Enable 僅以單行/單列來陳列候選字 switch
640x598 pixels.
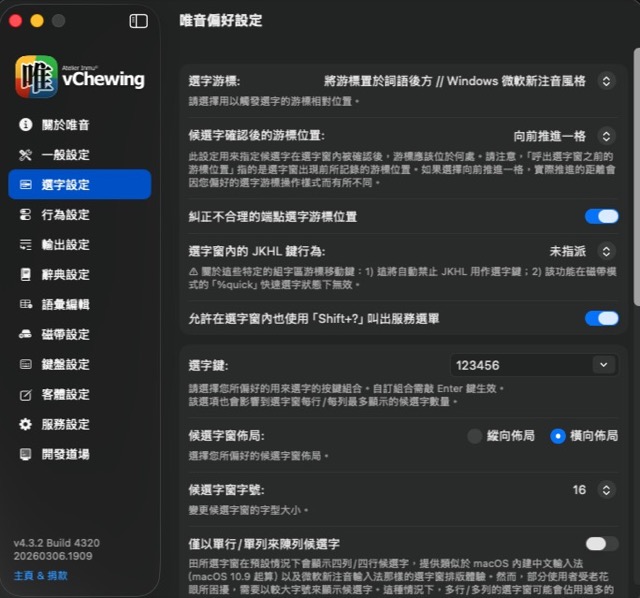coord(602,544)
